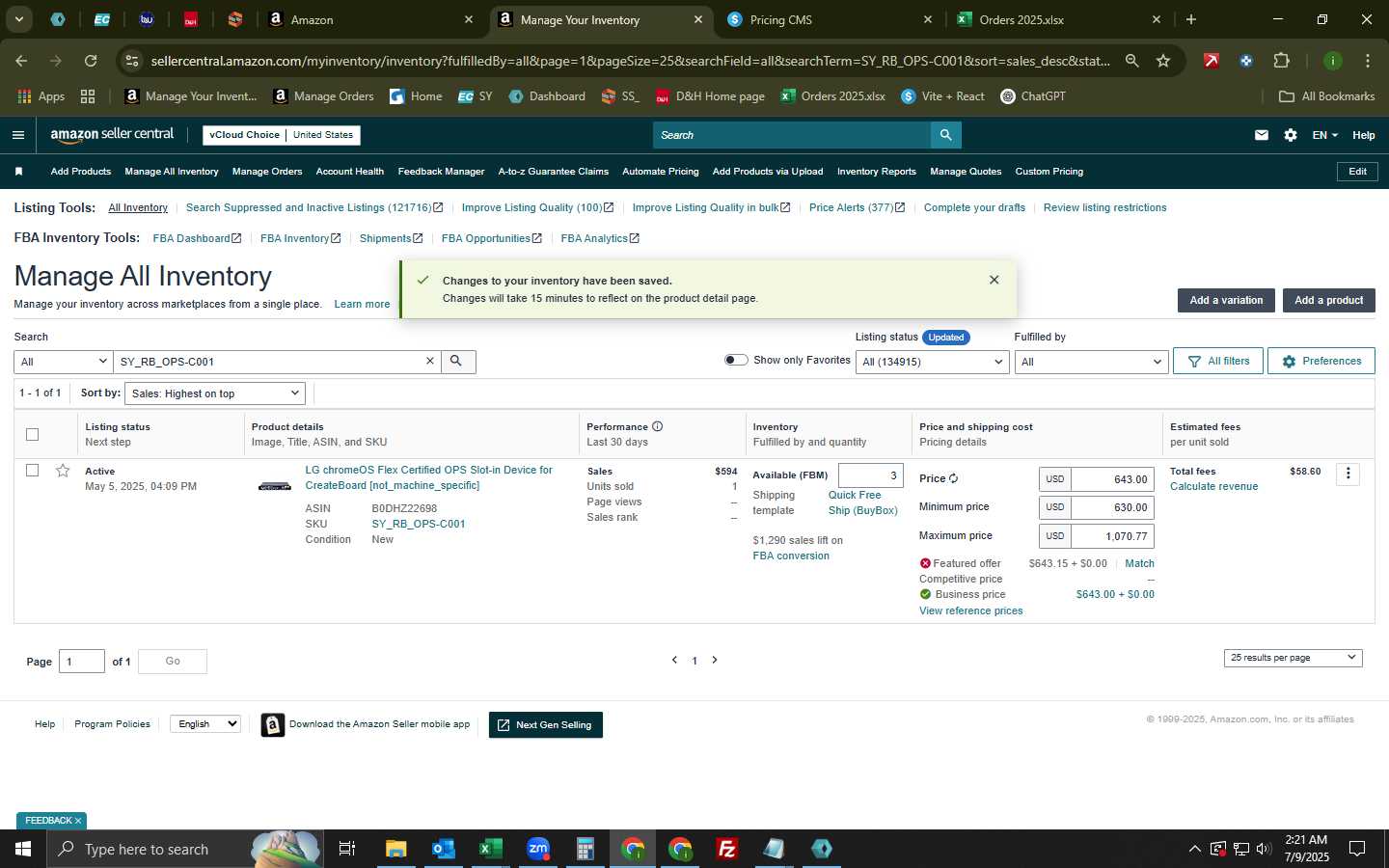Open File Explorer from the taskbar

396,849
